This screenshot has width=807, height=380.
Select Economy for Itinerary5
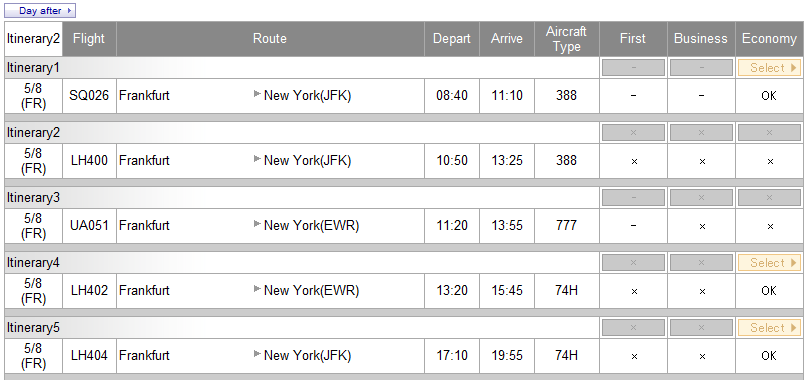click(x=769, y=327)
